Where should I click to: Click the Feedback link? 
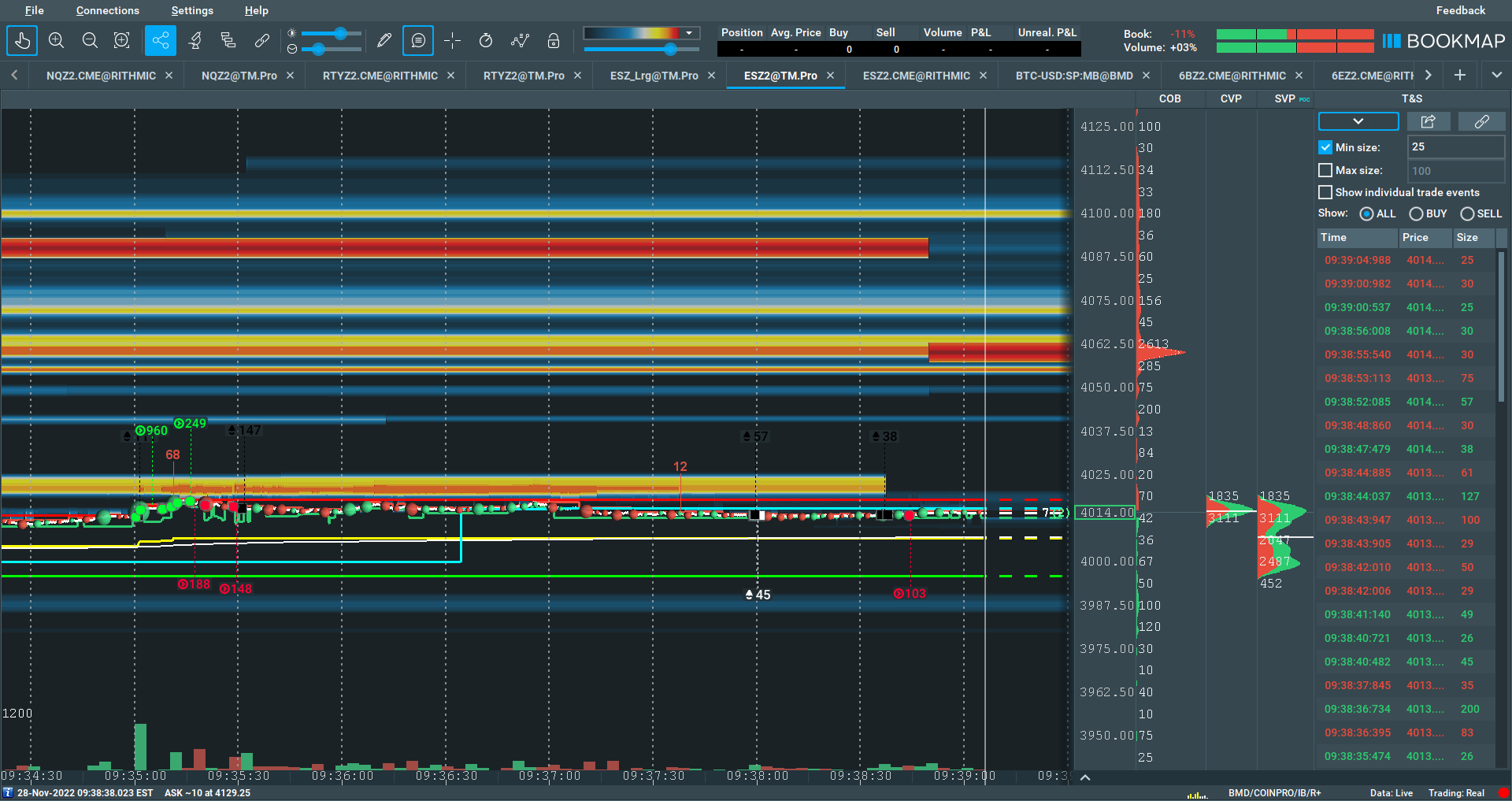[1461, 10]
